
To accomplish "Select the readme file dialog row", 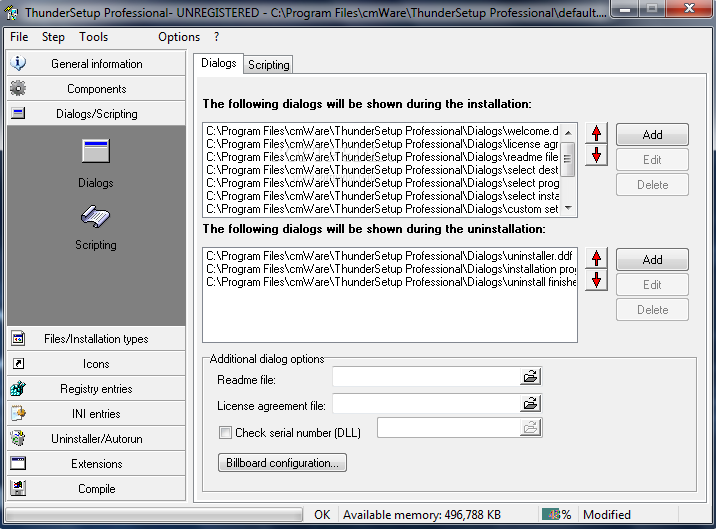I will pyautogui.click(x=382, y=157).
